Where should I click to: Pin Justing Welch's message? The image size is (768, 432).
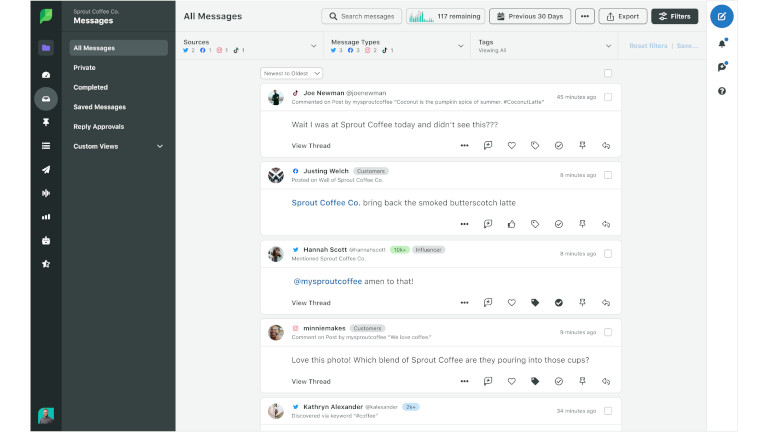pos(582,224)
